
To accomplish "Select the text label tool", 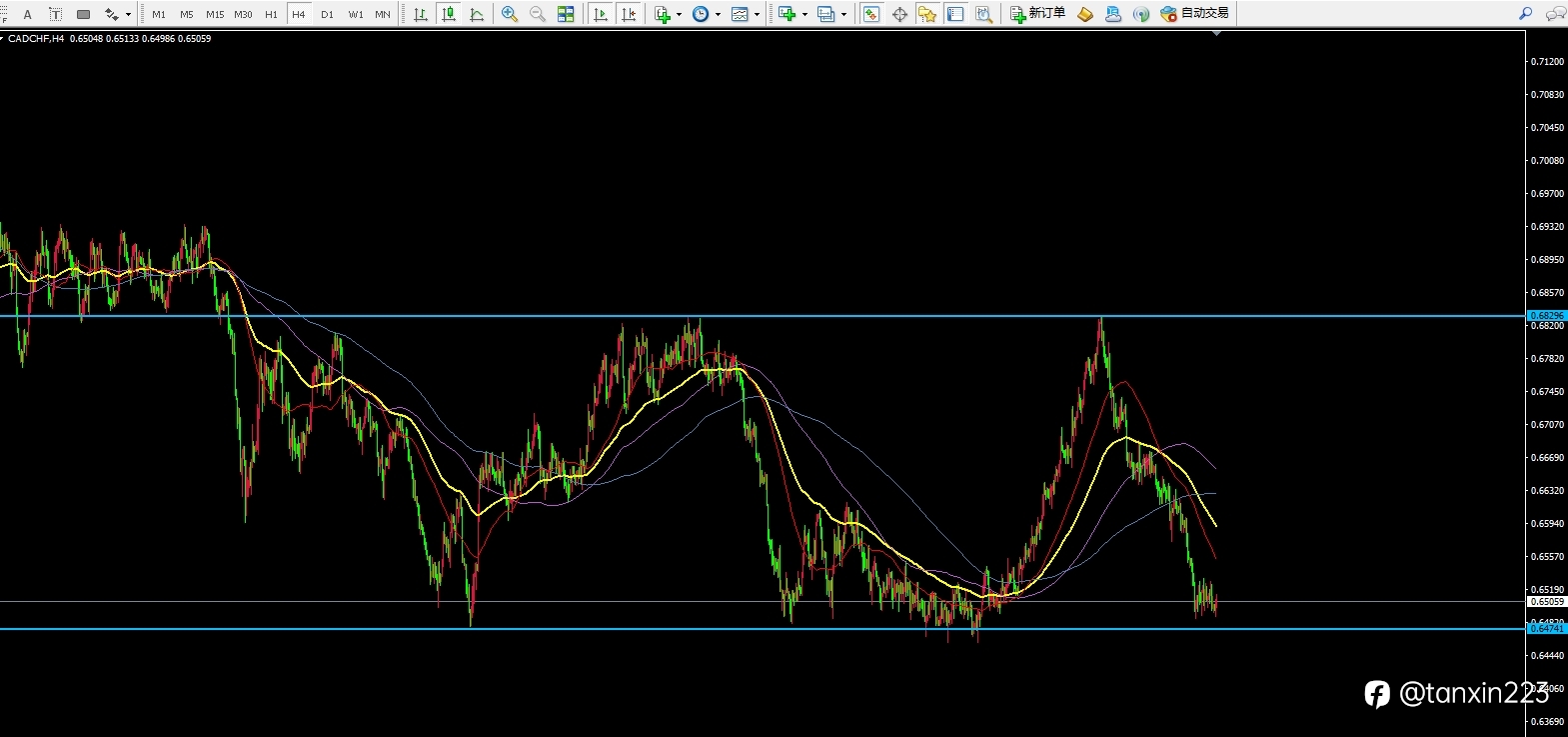I will [x=55, y=14].
